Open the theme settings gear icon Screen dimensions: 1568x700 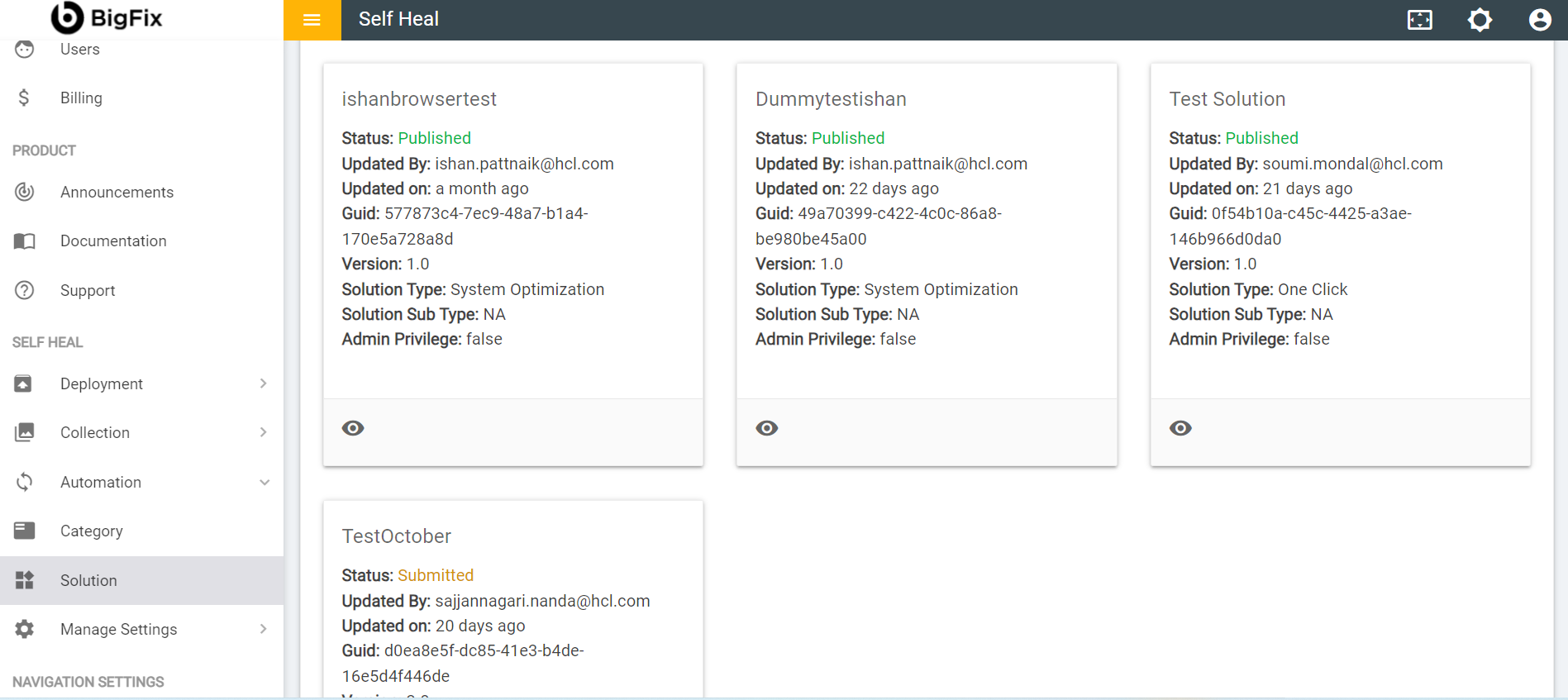click(x=1480, y=20)
